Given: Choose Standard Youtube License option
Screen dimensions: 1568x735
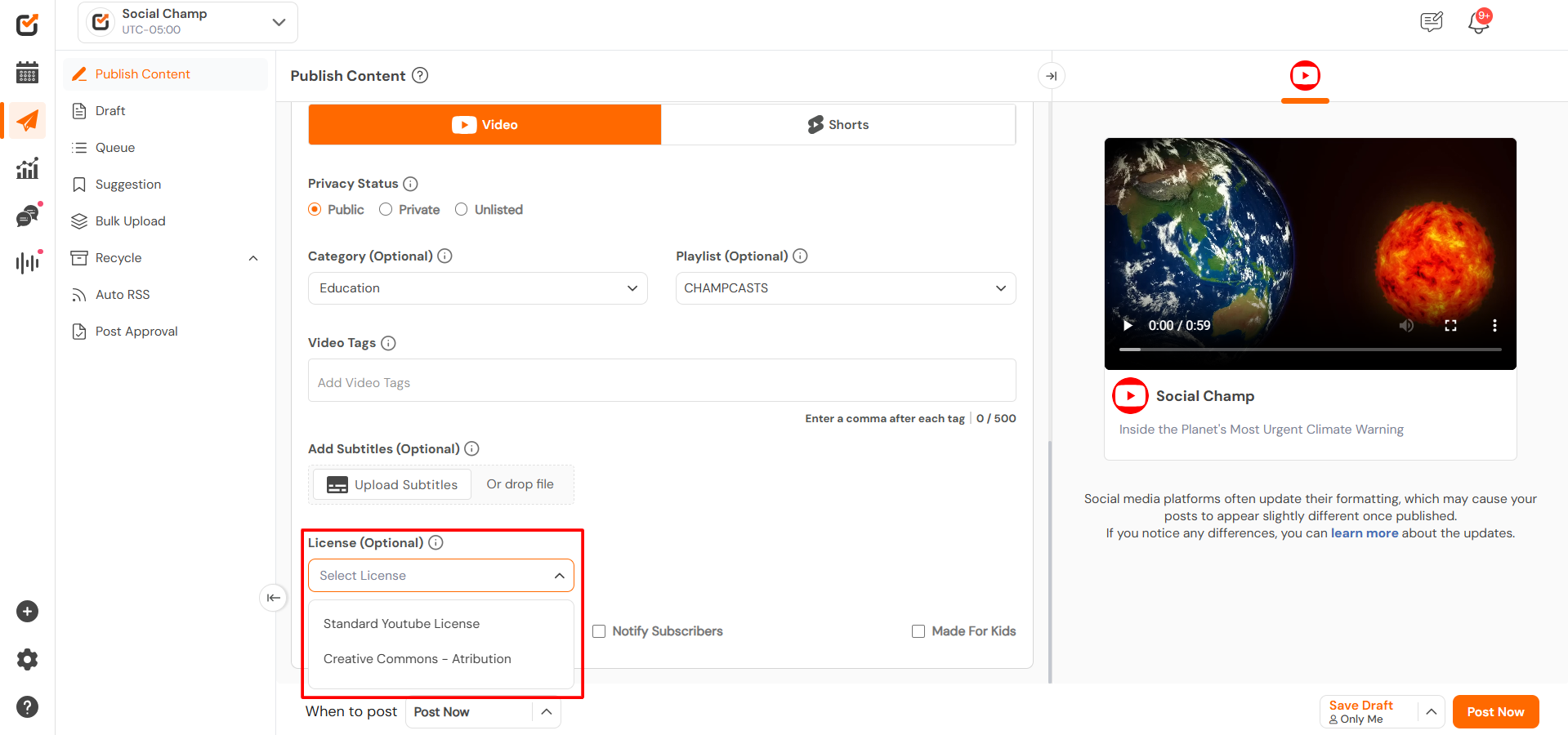Looking at the screenshot, I should pyautogui.click(x=401, y=624).
